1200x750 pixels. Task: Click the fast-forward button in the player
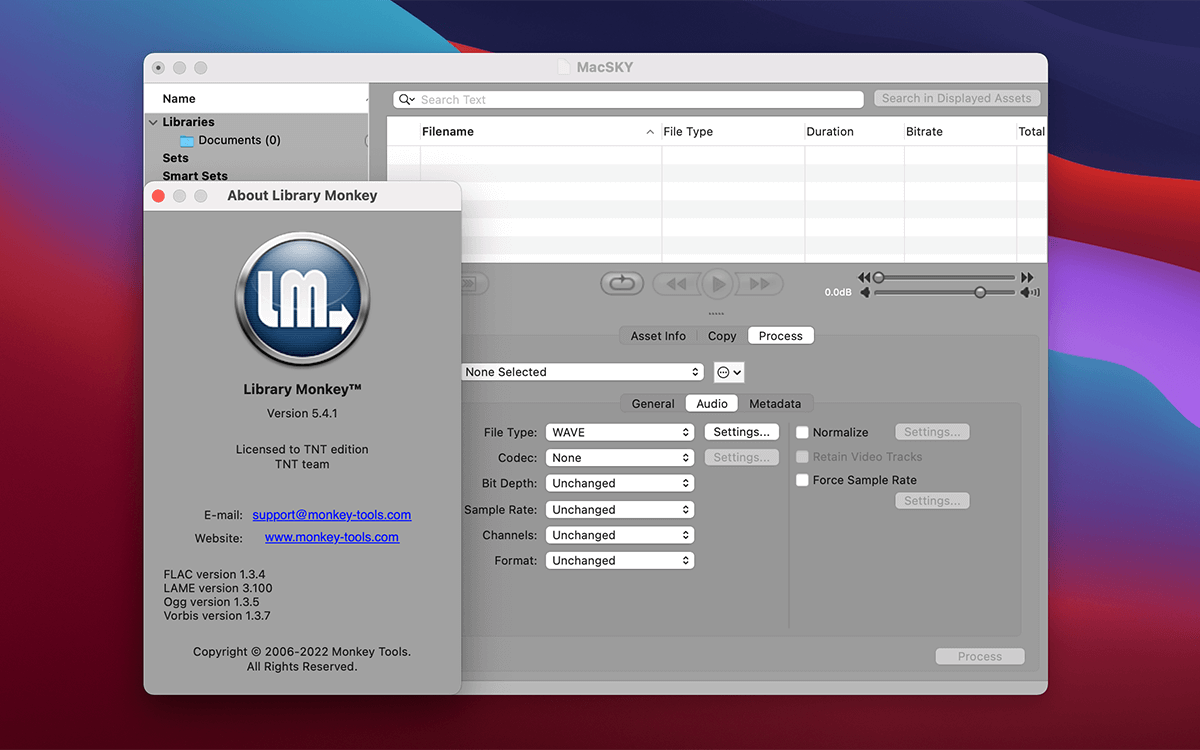[759, 284]
